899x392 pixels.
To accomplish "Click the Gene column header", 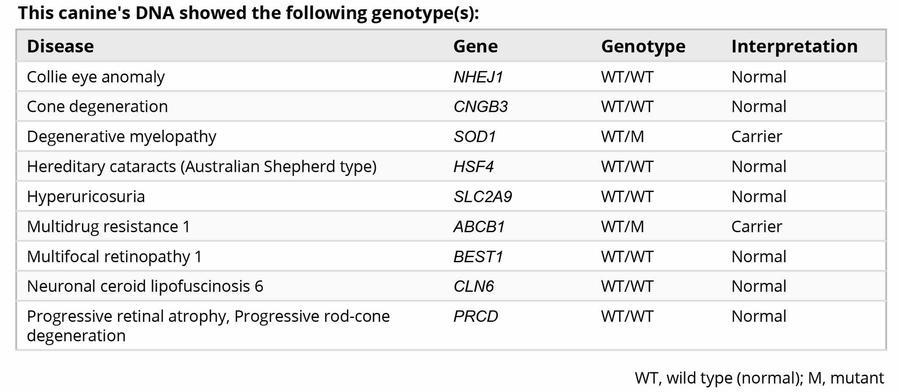I will click(x=475, y=46).
